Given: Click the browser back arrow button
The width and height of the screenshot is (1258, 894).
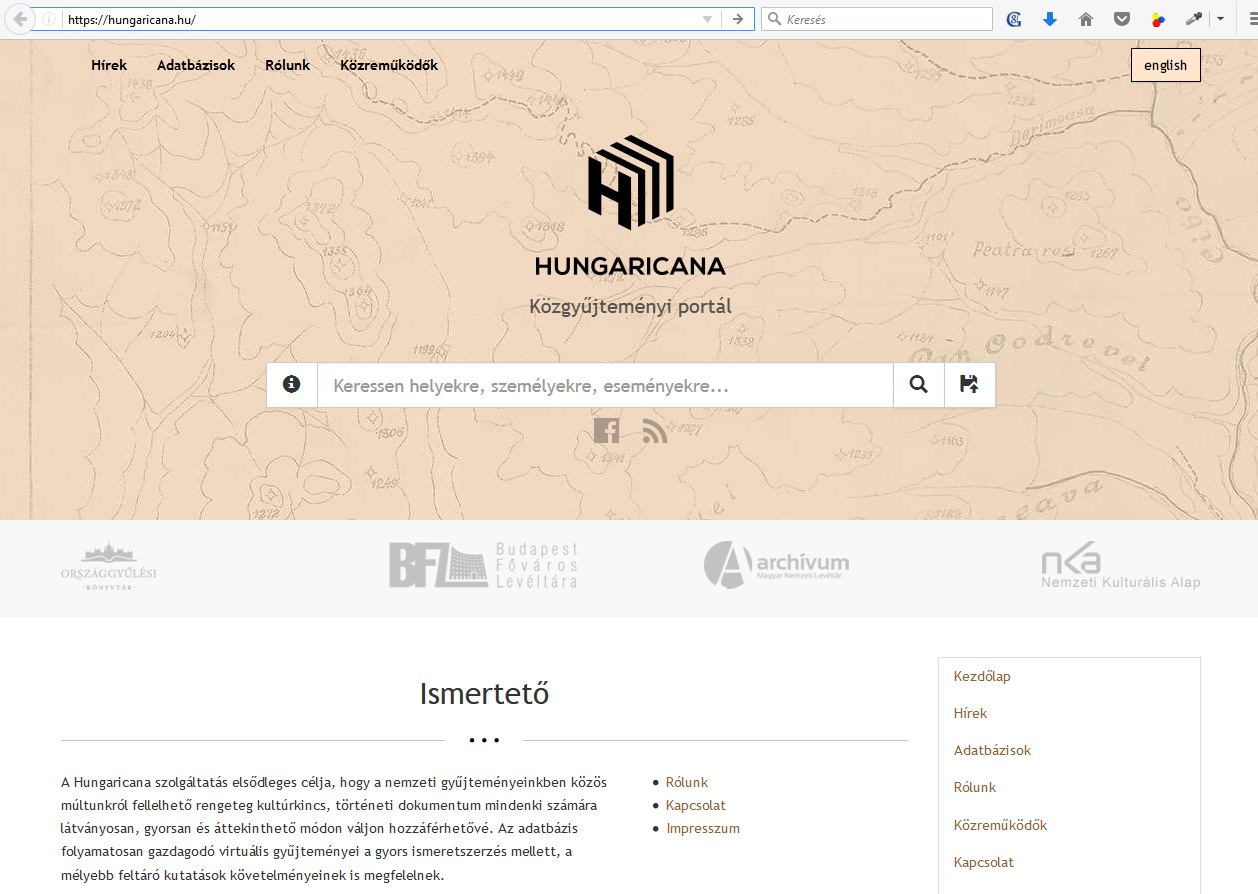Looking at the screenshot, I should tap(19, 19).
